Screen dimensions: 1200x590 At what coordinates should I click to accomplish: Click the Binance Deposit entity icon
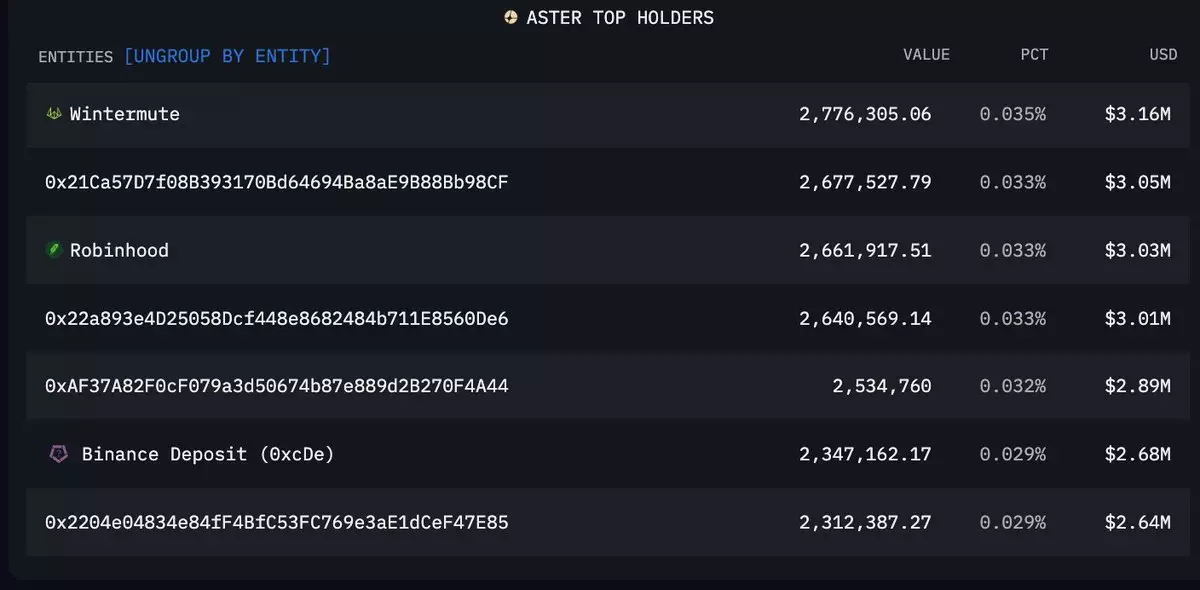point(59,454)
